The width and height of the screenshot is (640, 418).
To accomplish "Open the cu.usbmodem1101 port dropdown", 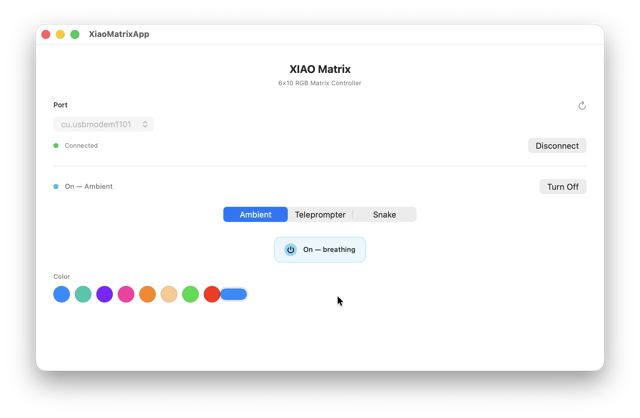I will [x=104, y=124].
